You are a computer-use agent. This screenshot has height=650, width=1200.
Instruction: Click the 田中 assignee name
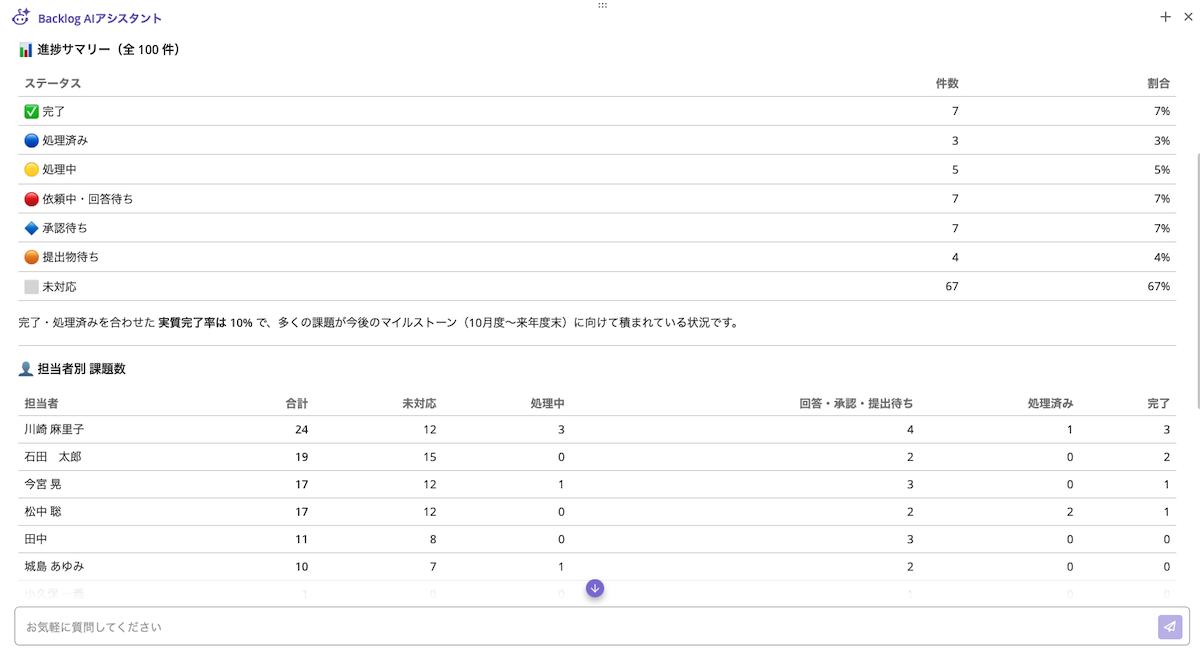coord(36,539)
